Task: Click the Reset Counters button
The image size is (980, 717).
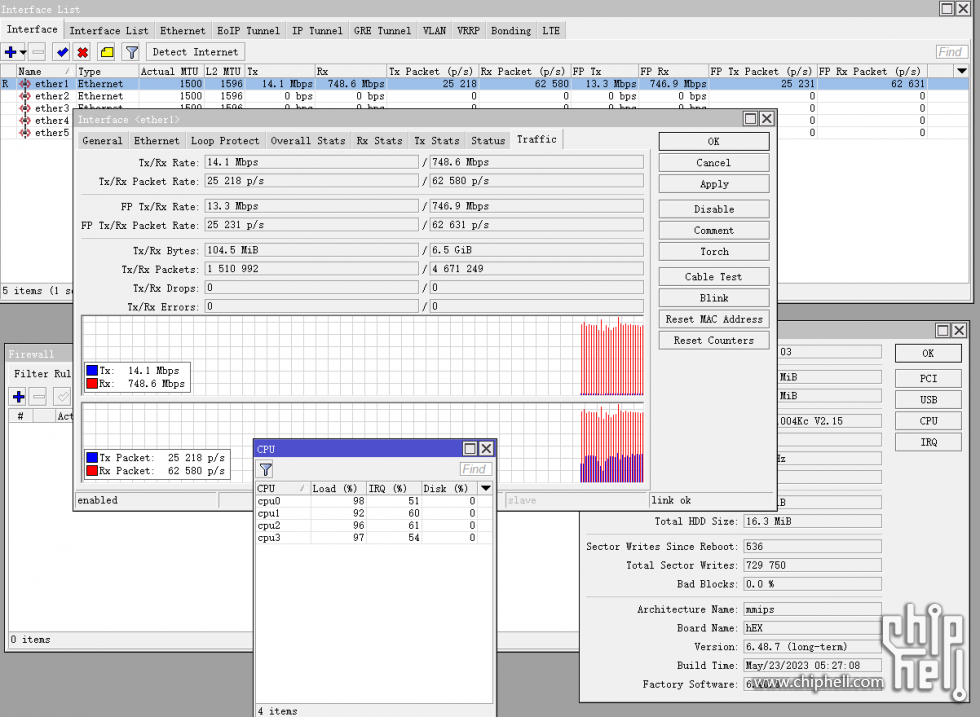Action: click(714, 340)
